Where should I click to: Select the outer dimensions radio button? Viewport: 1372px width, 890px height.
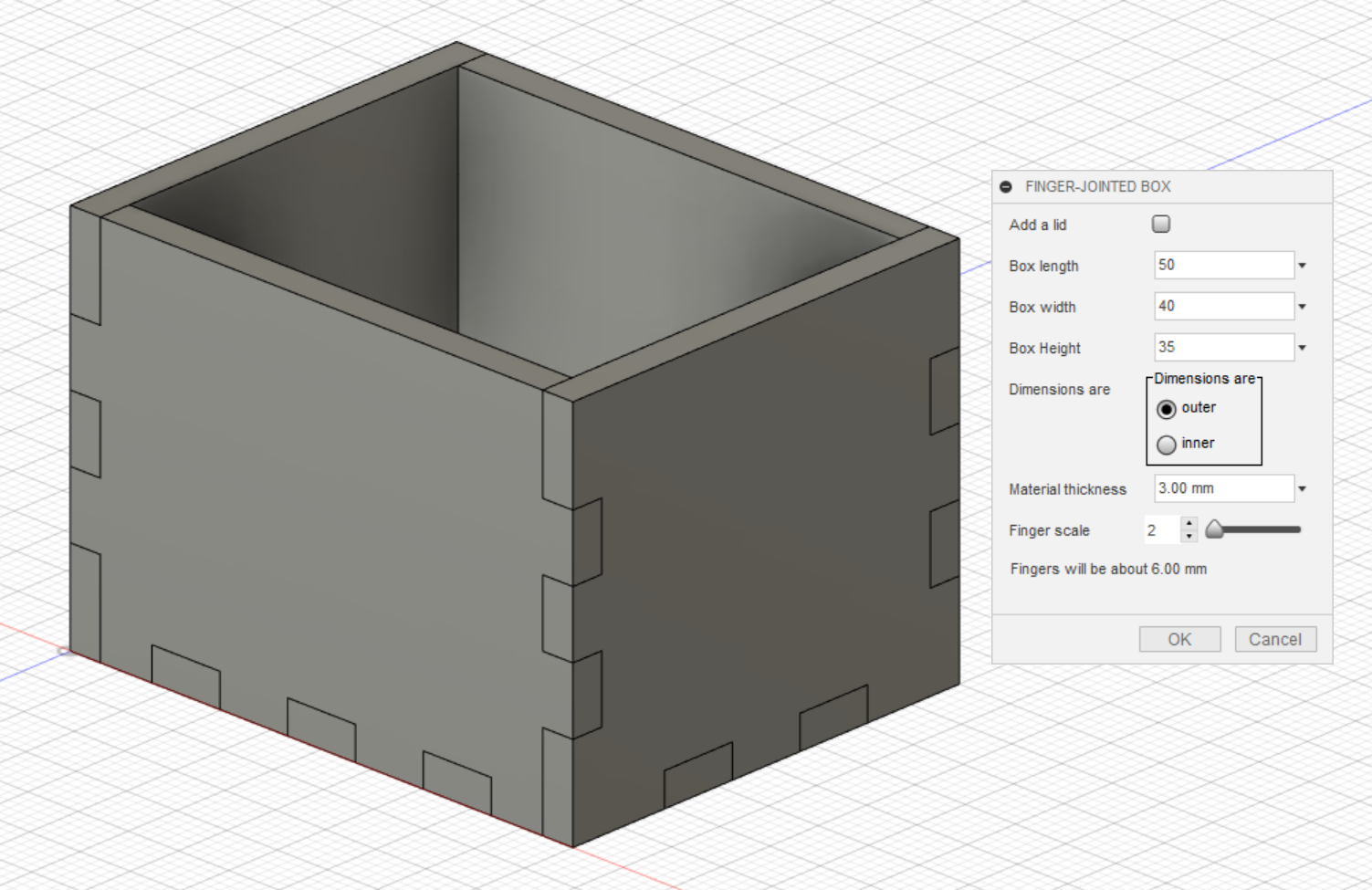pos(1166,409)
